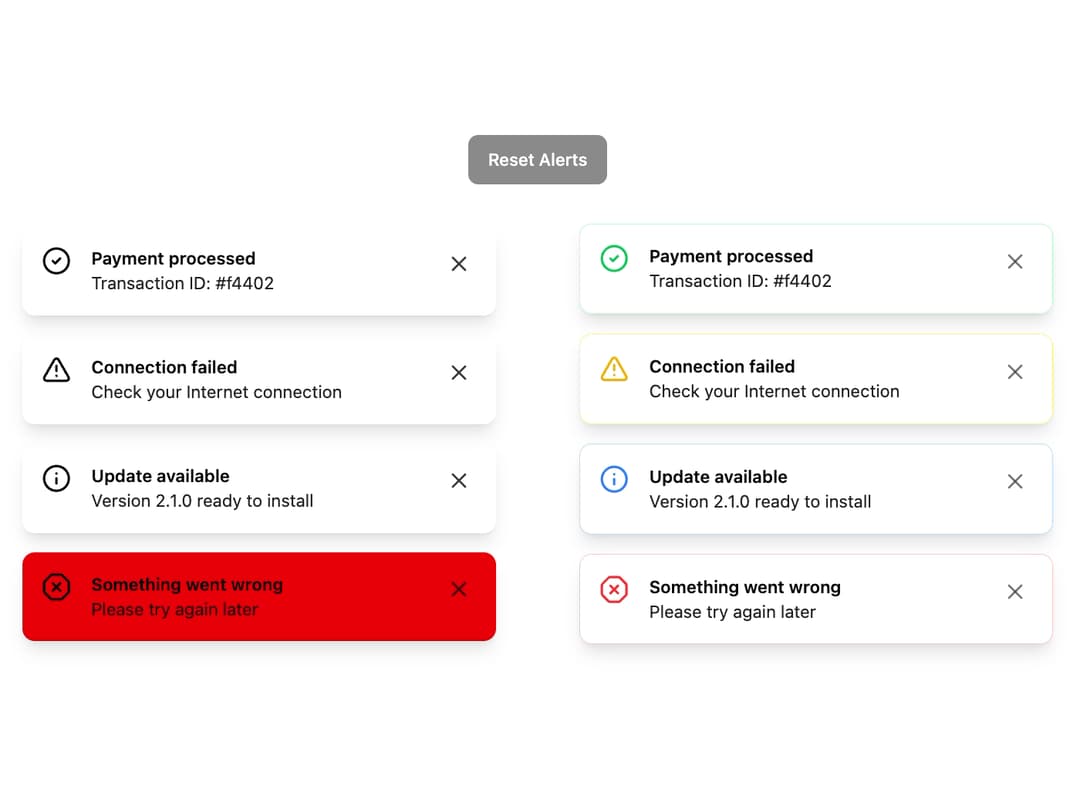1080x810 pixels.
Task: Click Version 2.1.0 ready to install in the blue-icon alert
Action: 760,502
